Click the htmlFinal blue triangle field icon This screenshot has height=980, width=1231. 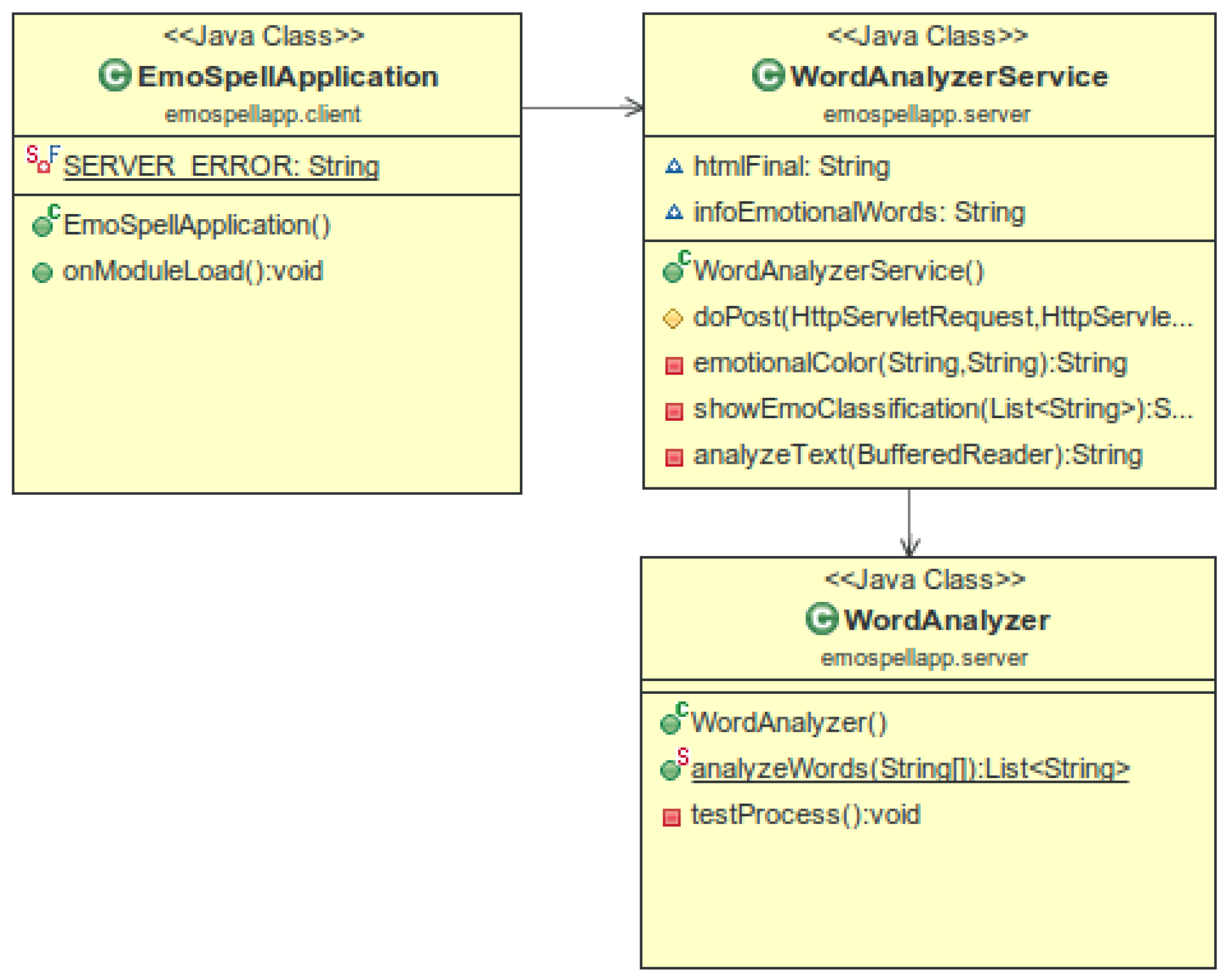tap(674, 167)
